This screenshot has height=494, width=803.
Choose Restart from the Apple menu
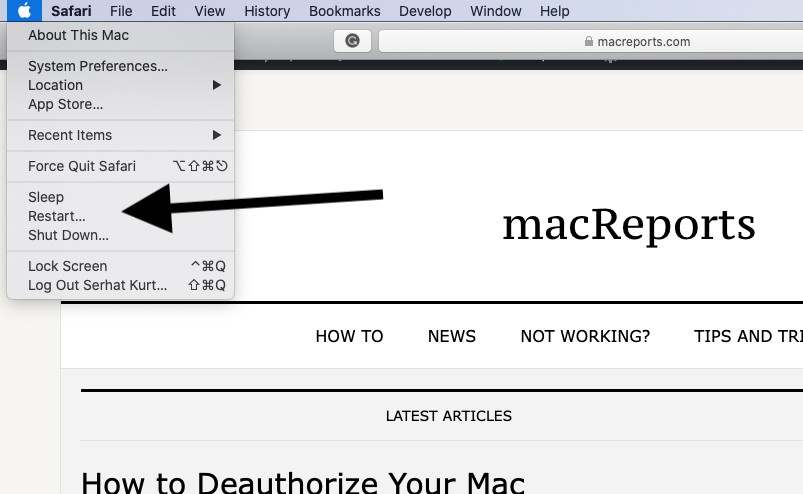pyautogui.click(x=120, y=216)
